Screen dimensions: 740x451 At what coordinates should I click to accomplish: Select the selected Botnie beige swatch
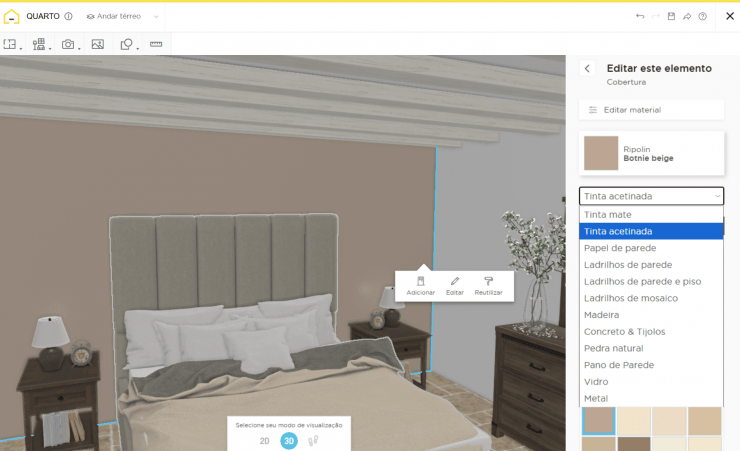coord(598,420)
